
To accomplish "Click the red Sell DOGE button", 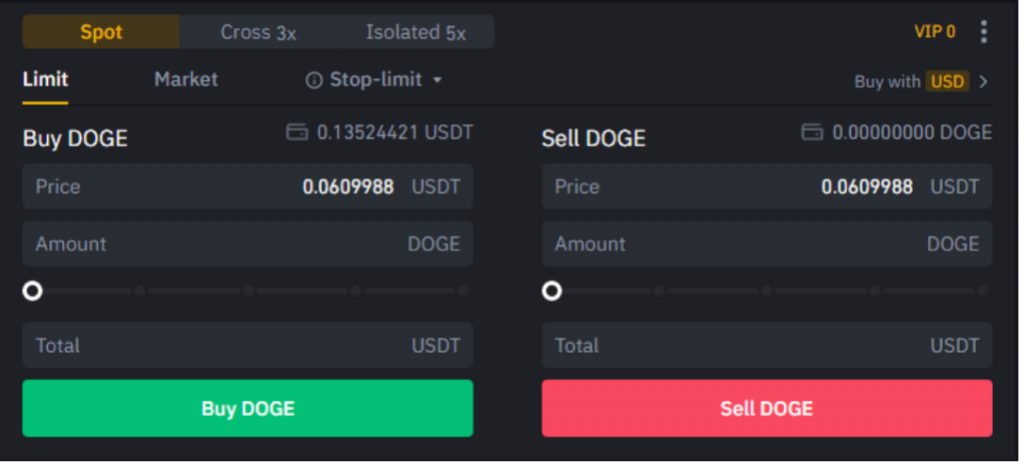I will [x=767, y=408].
